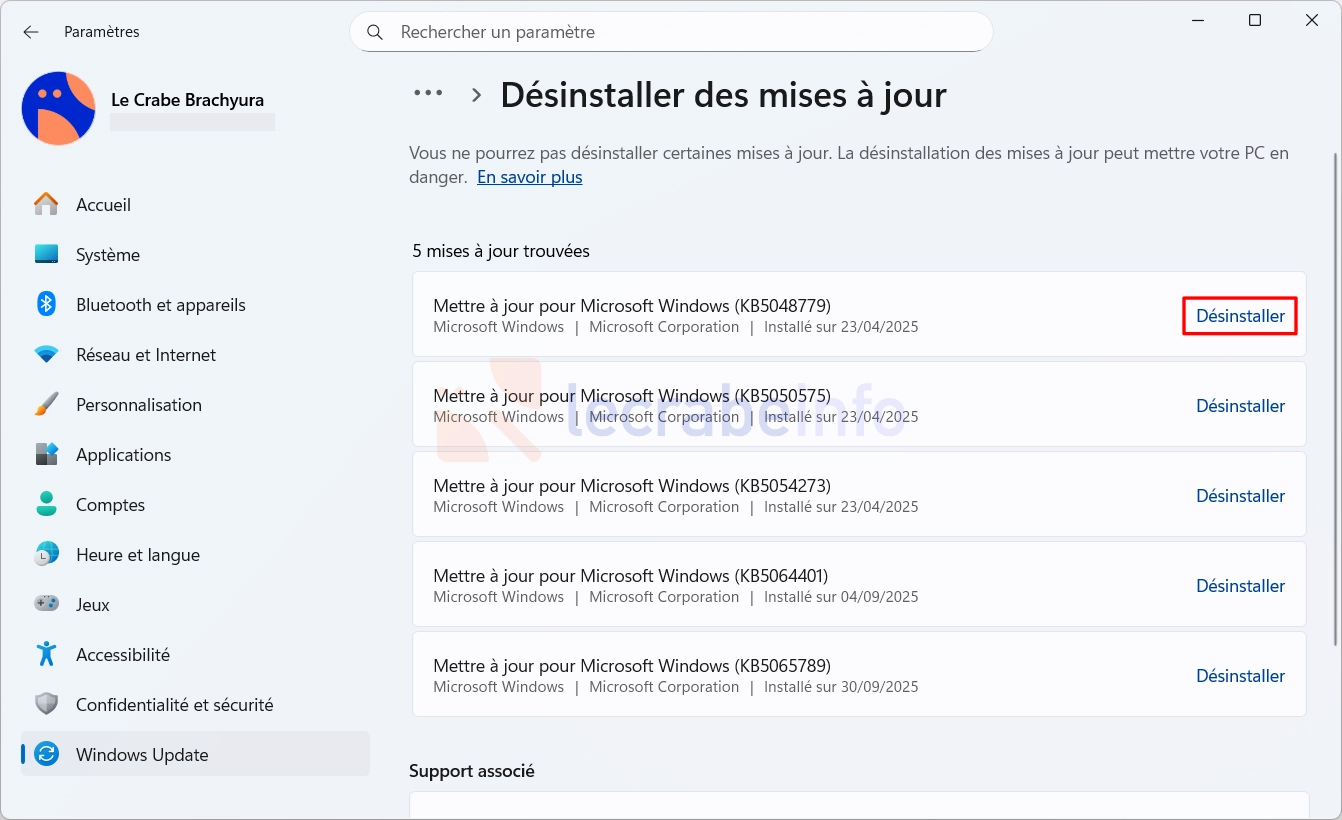Click the Heure et langue clock icon
Image resolution: width=1342 pixels, height=820 pixels.
46,555
